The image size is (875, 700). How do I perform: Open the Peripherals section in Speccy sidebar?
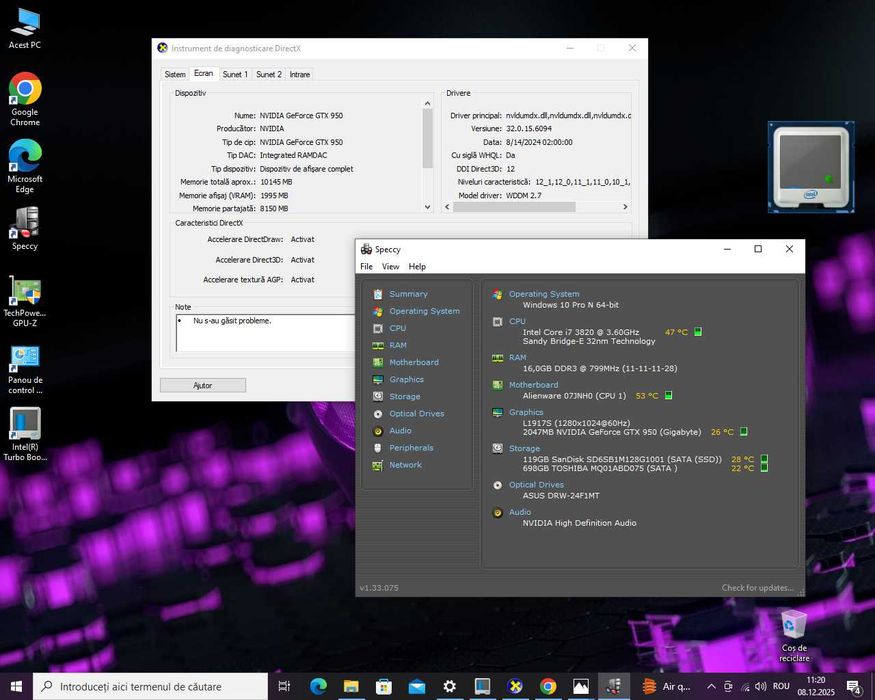411,448
